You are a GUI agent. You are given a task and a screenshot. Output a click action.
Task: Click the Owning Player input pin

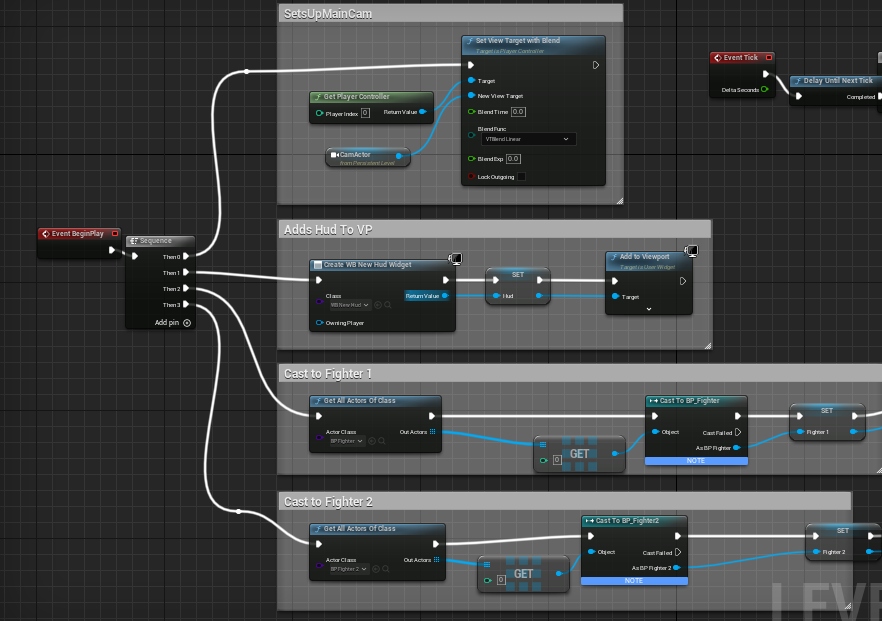coord(320,323)
